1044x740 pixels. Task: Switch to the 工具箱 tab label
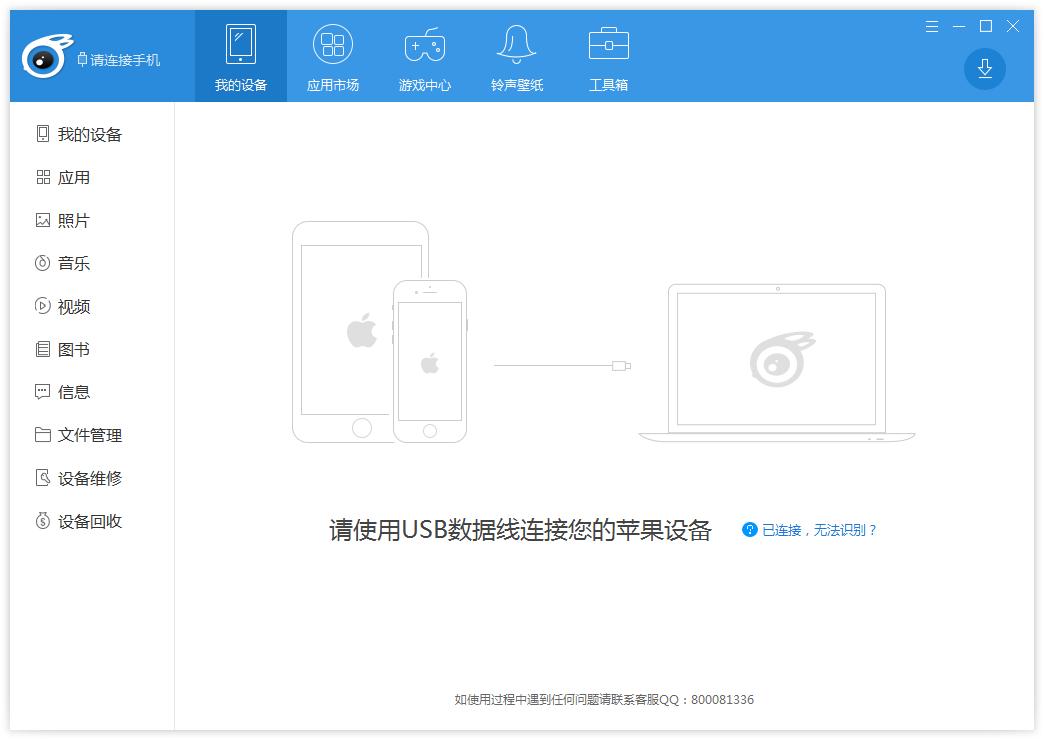609,85
